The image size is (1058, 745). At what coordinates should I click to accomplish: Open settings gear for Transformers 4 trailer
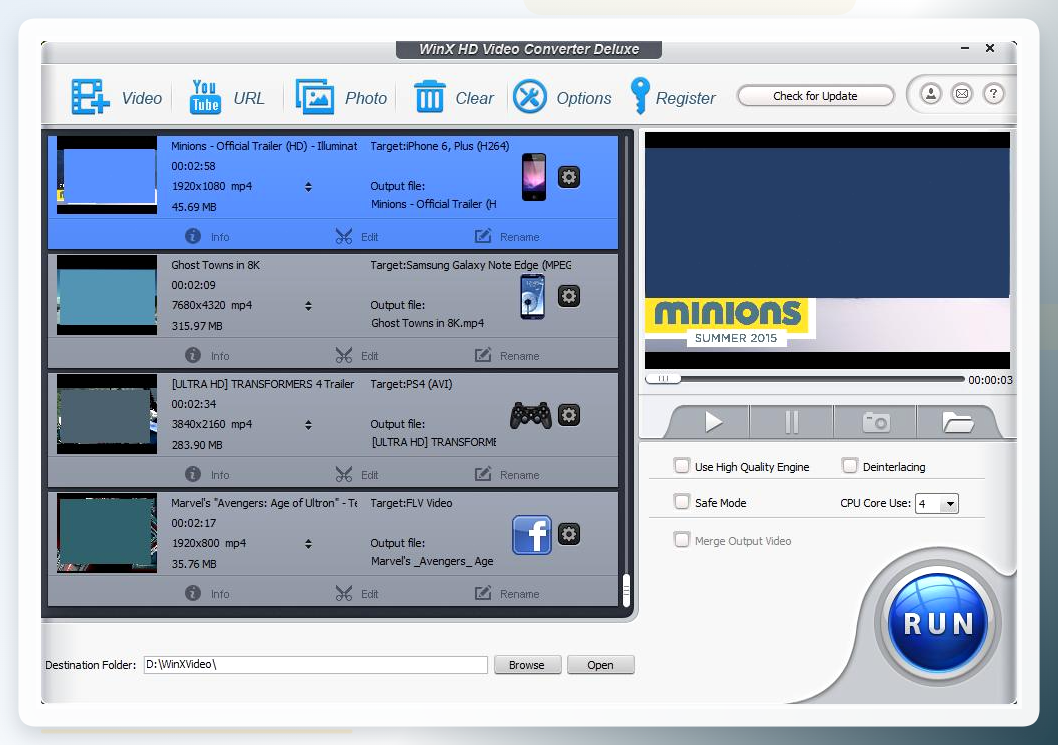(x=569, y=415)
